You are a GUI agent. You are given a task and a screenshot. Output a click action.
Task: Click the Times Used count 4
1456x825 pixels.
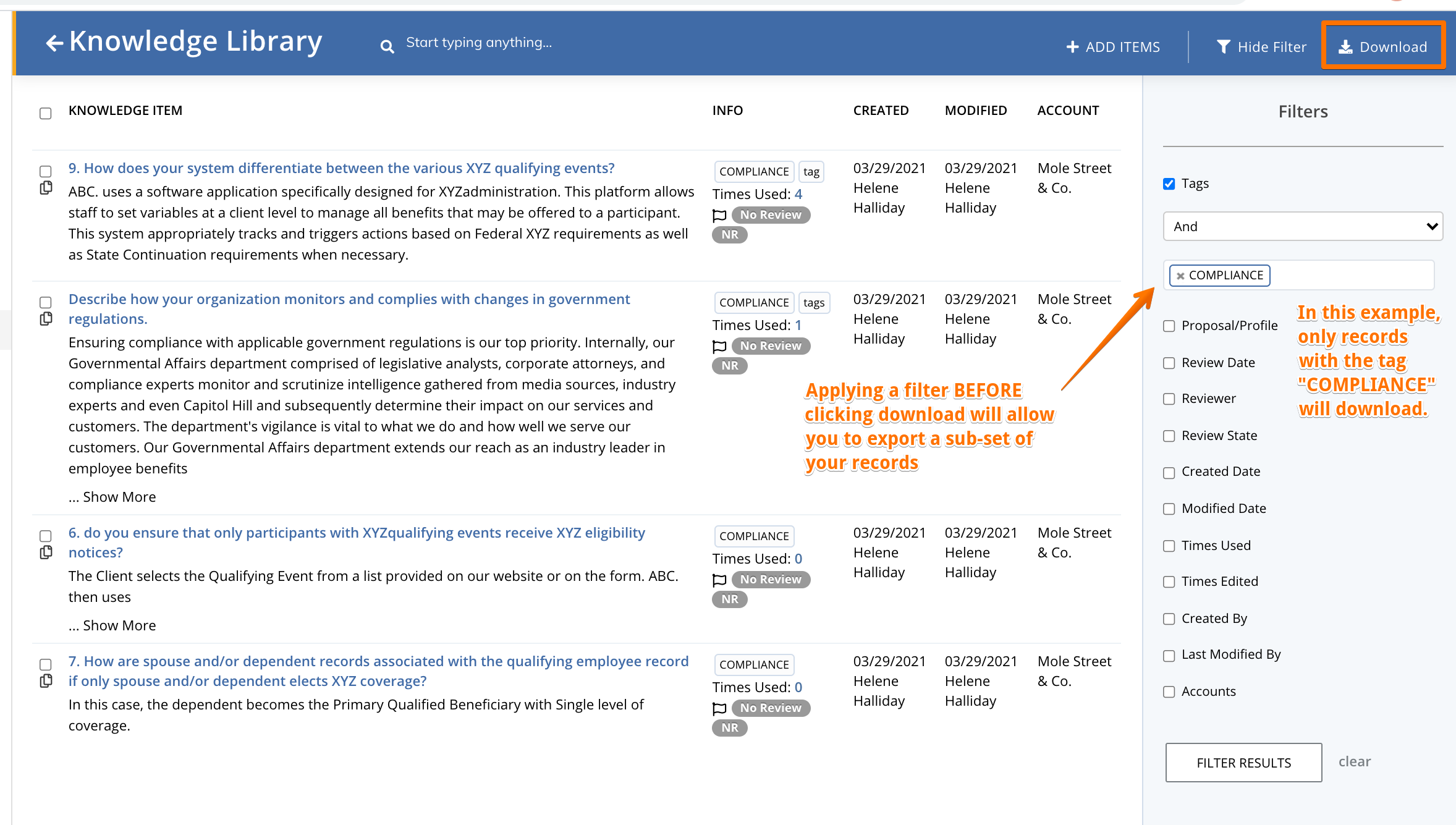(x=798, y=194)
